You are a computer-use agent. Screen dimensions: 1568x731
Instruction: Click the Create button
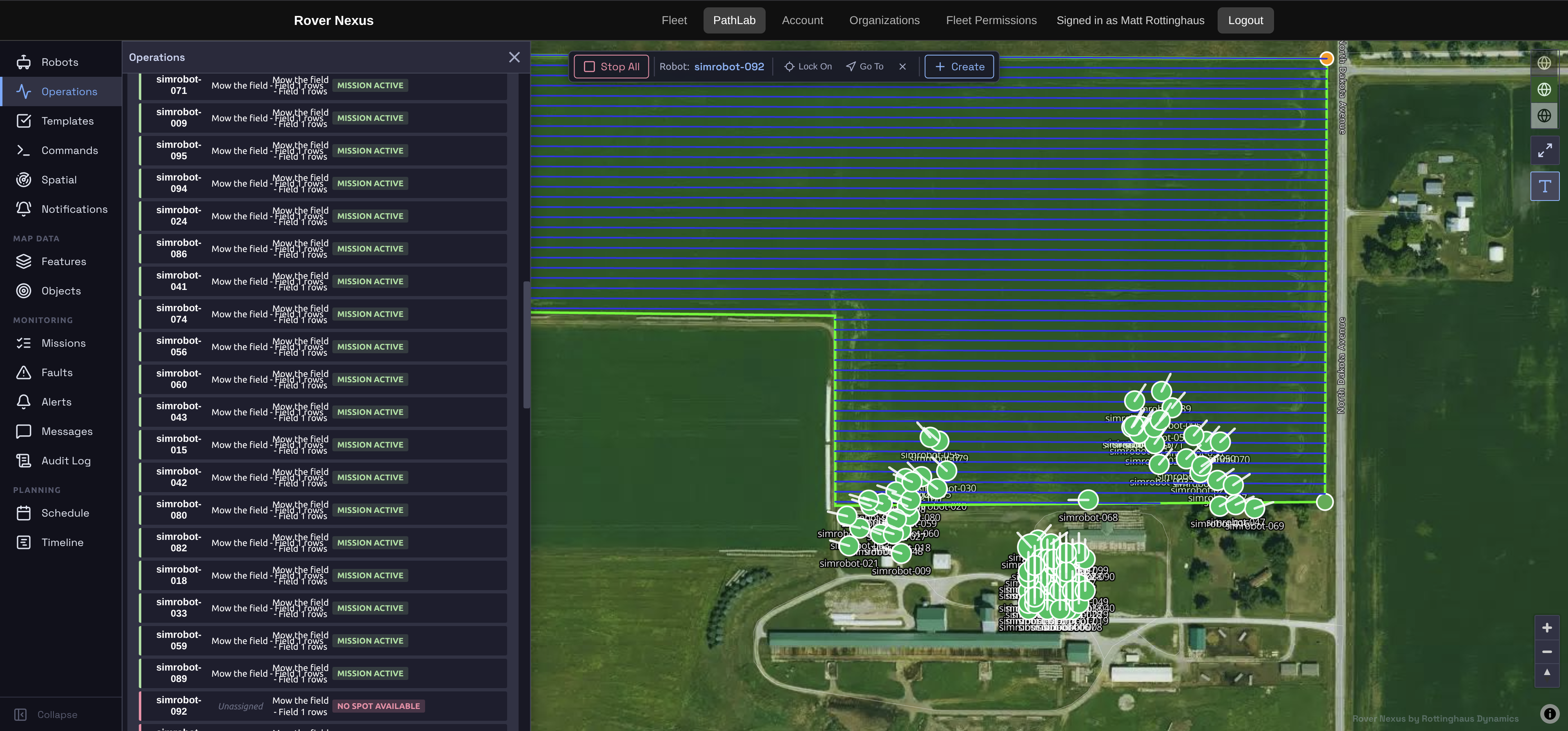point(959,67)
